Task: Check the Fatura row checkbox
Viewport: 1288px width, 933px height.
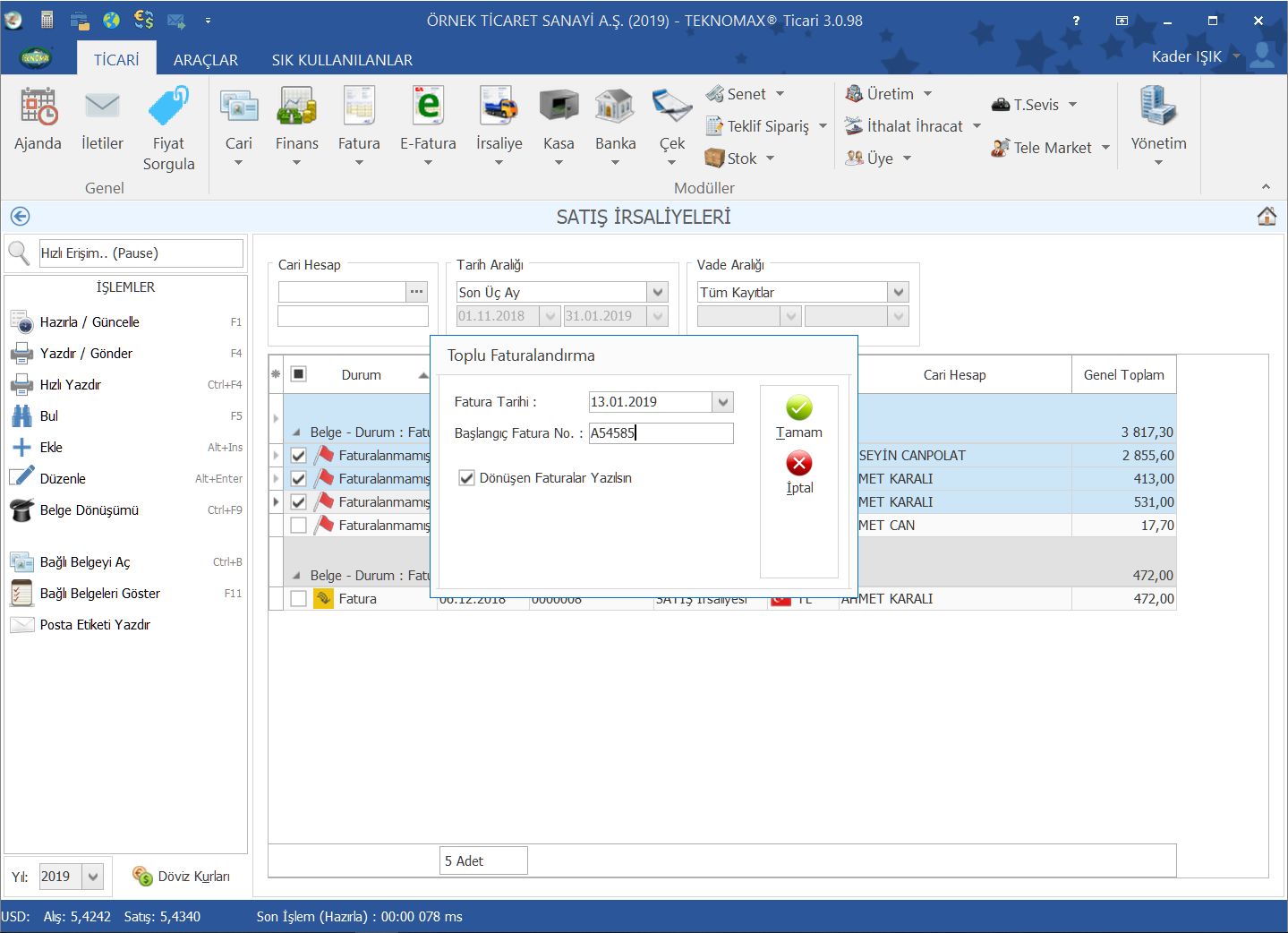Action: [299, 599]
